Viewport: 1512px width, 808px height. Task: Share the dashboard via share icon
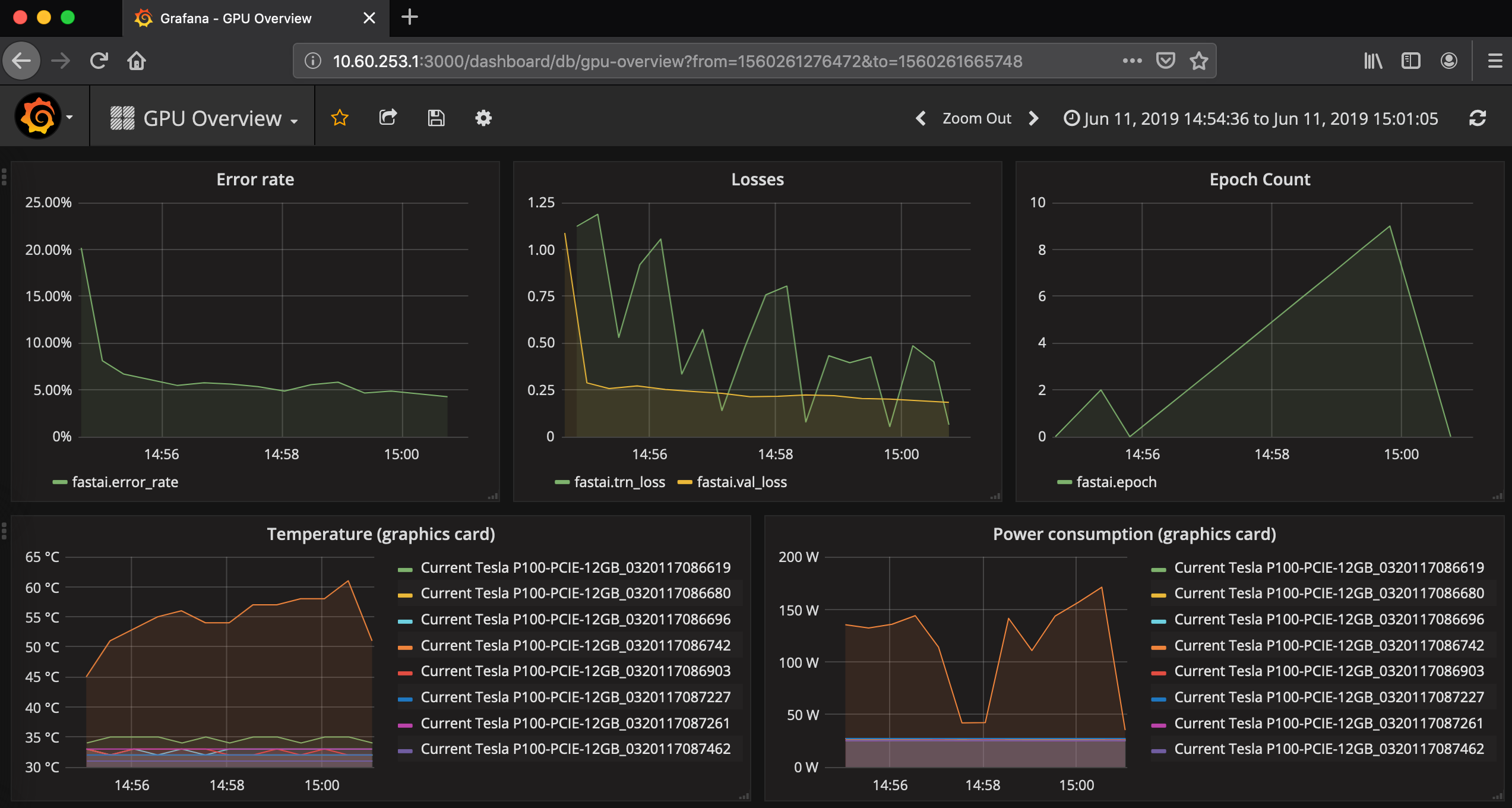pos(388,118)
